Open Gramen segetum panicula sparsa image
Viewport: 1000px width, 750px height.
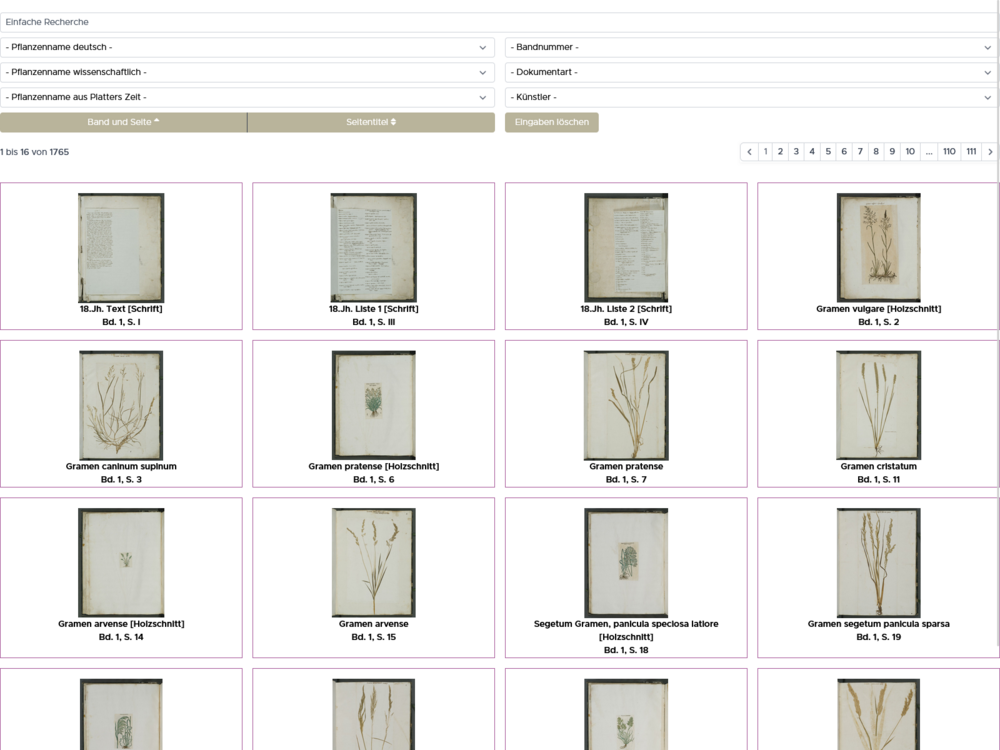click(x=878, y=562)
